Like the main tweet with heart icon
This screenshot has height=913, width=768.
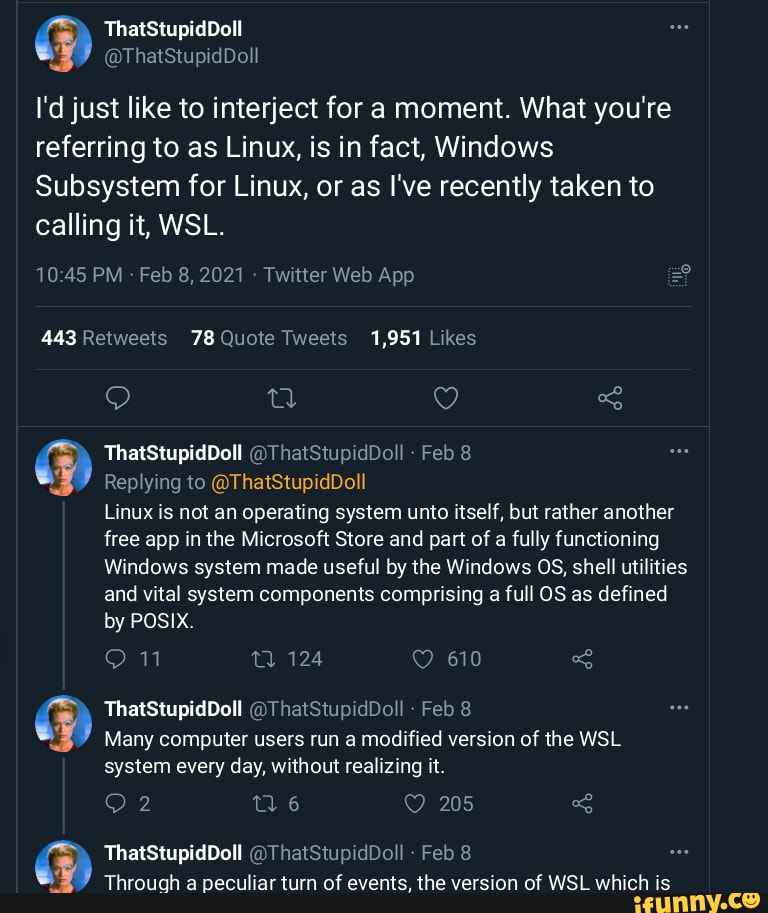coord(445,399)
